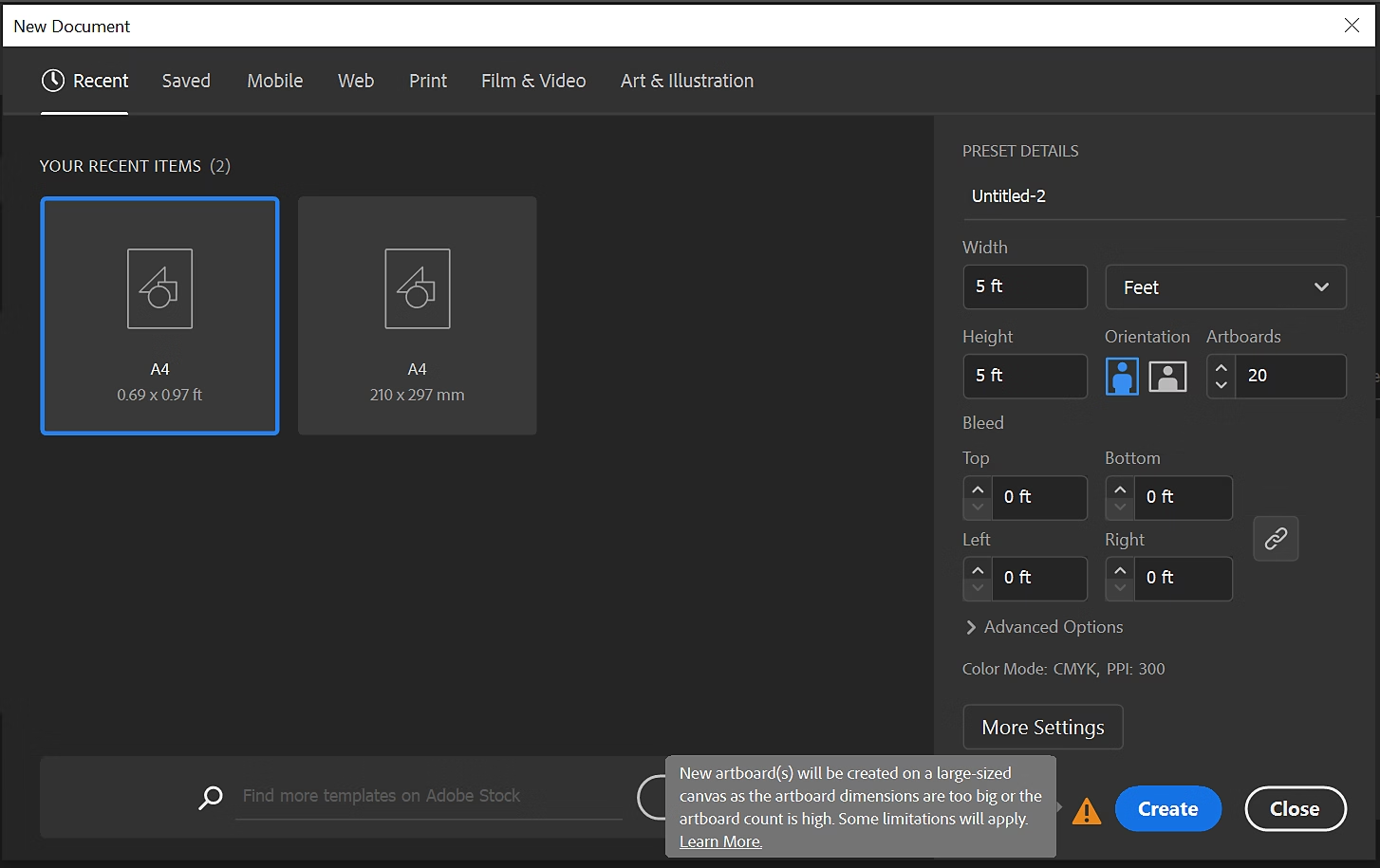Increase Top bleed with up arrow
This screenshot has width=1380, height=868.
(978, 489)
